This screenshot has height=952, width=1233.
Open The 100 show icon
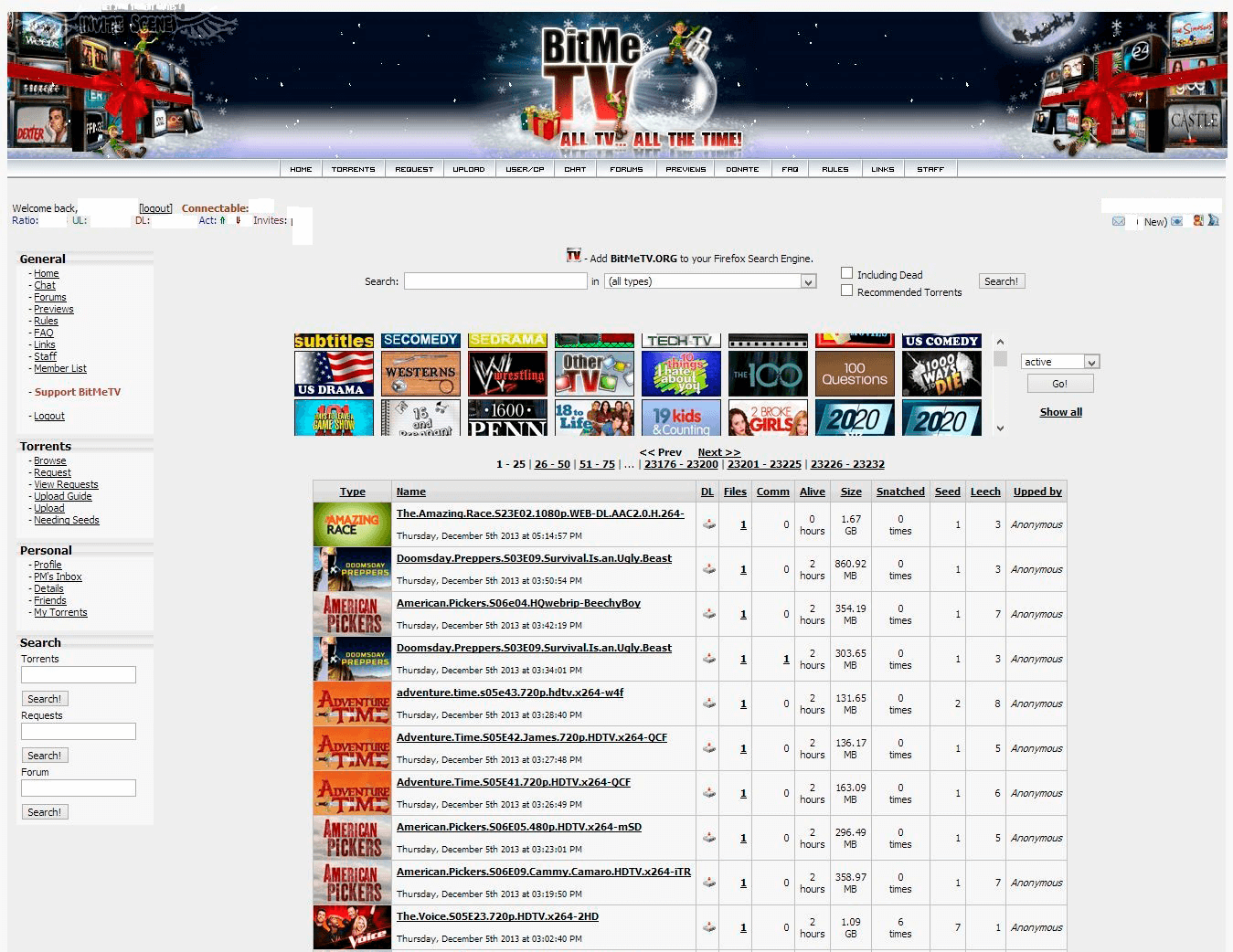coord(768,374)
